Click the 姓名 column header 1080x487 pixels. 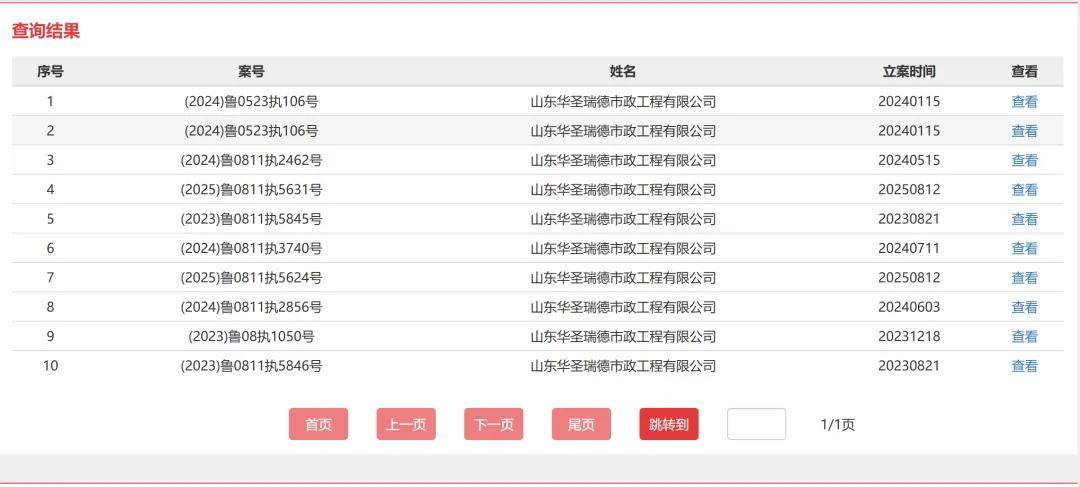[x=623, y=72]
